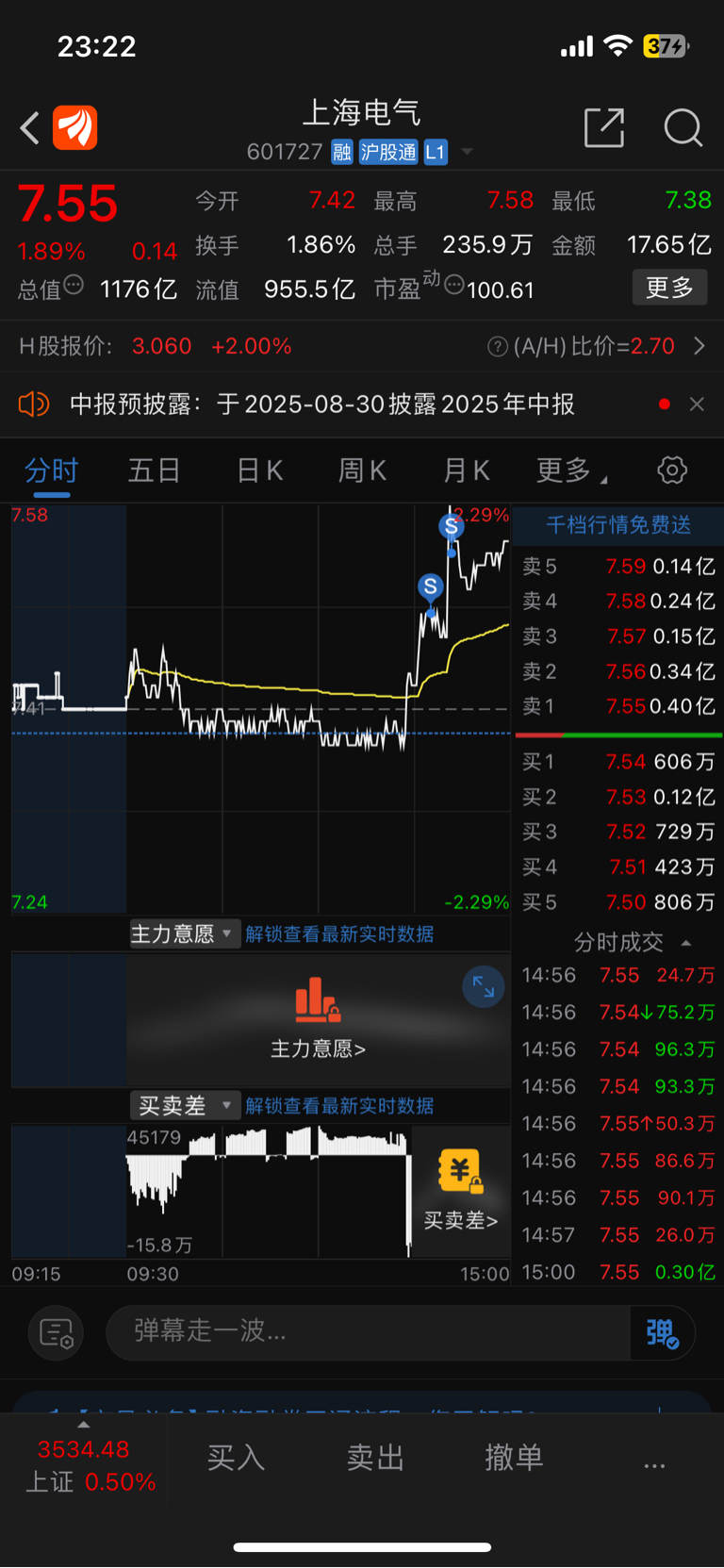Tap the share export icon
Image resolution: width=724 pixels, height=1568 pixels.
pos(604,127)
